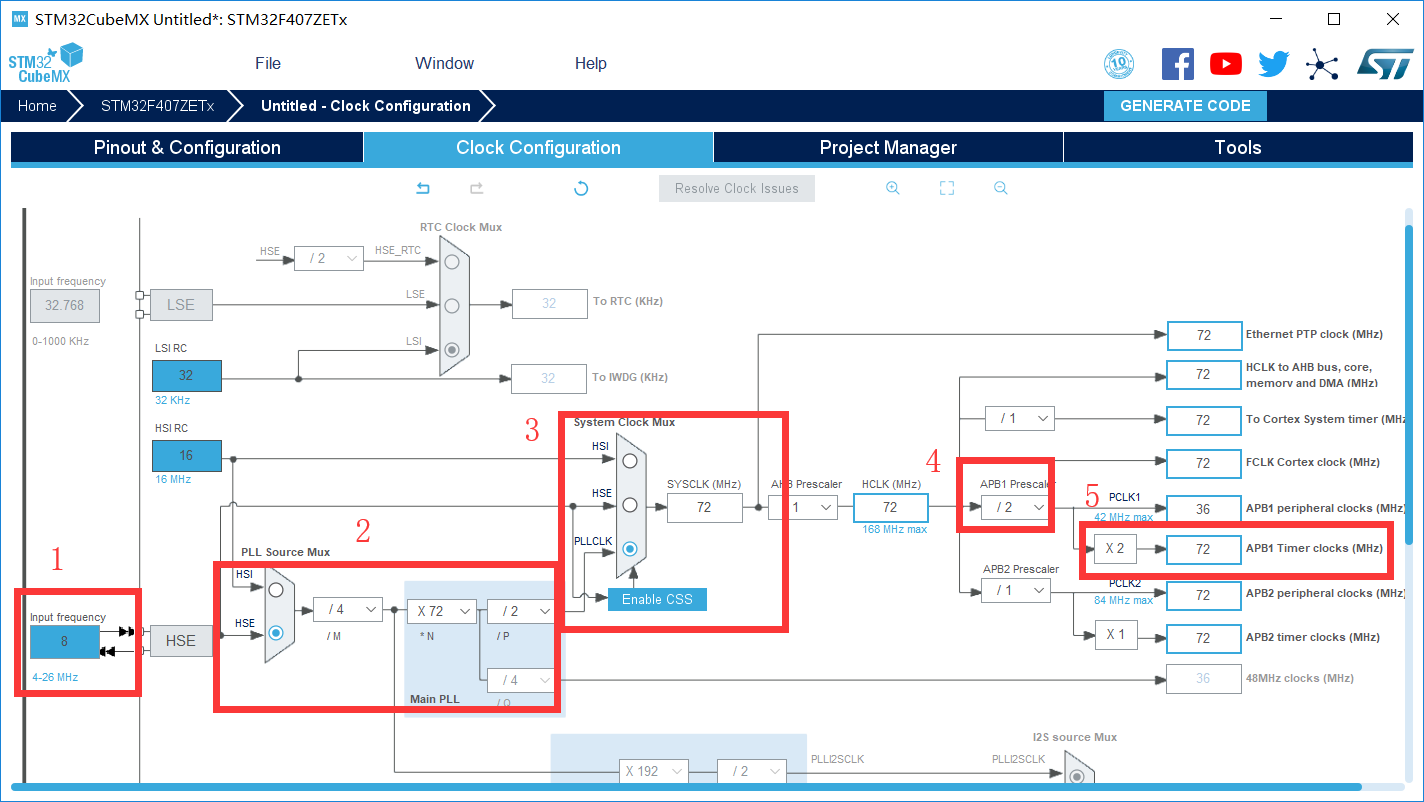Viewport: 1424px width, 802px height.
Task: Click the SYSCLK (MHz) value field
Action: click(705, 507)
